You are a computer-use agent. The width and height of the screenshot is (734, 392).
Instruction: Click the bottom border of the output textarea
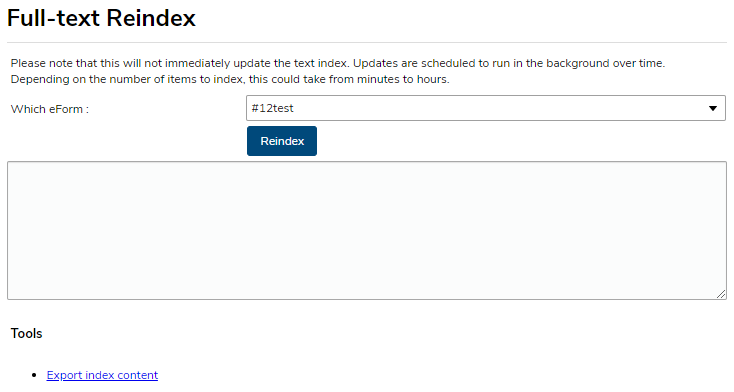[367, 299]
